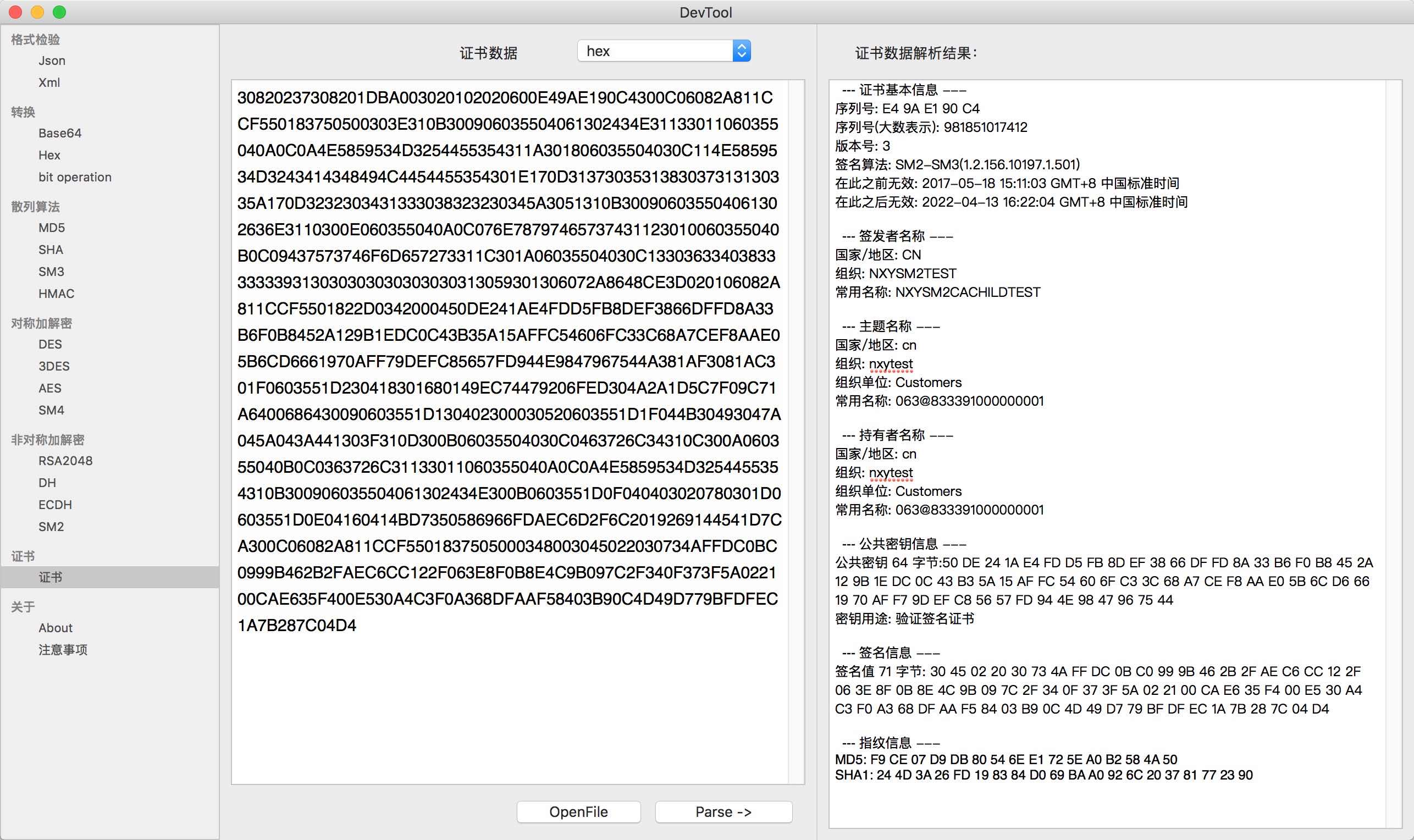Viewport: 1414px width, 840px height.
Task: Open the Xml format checker
Action: (49, 82)
